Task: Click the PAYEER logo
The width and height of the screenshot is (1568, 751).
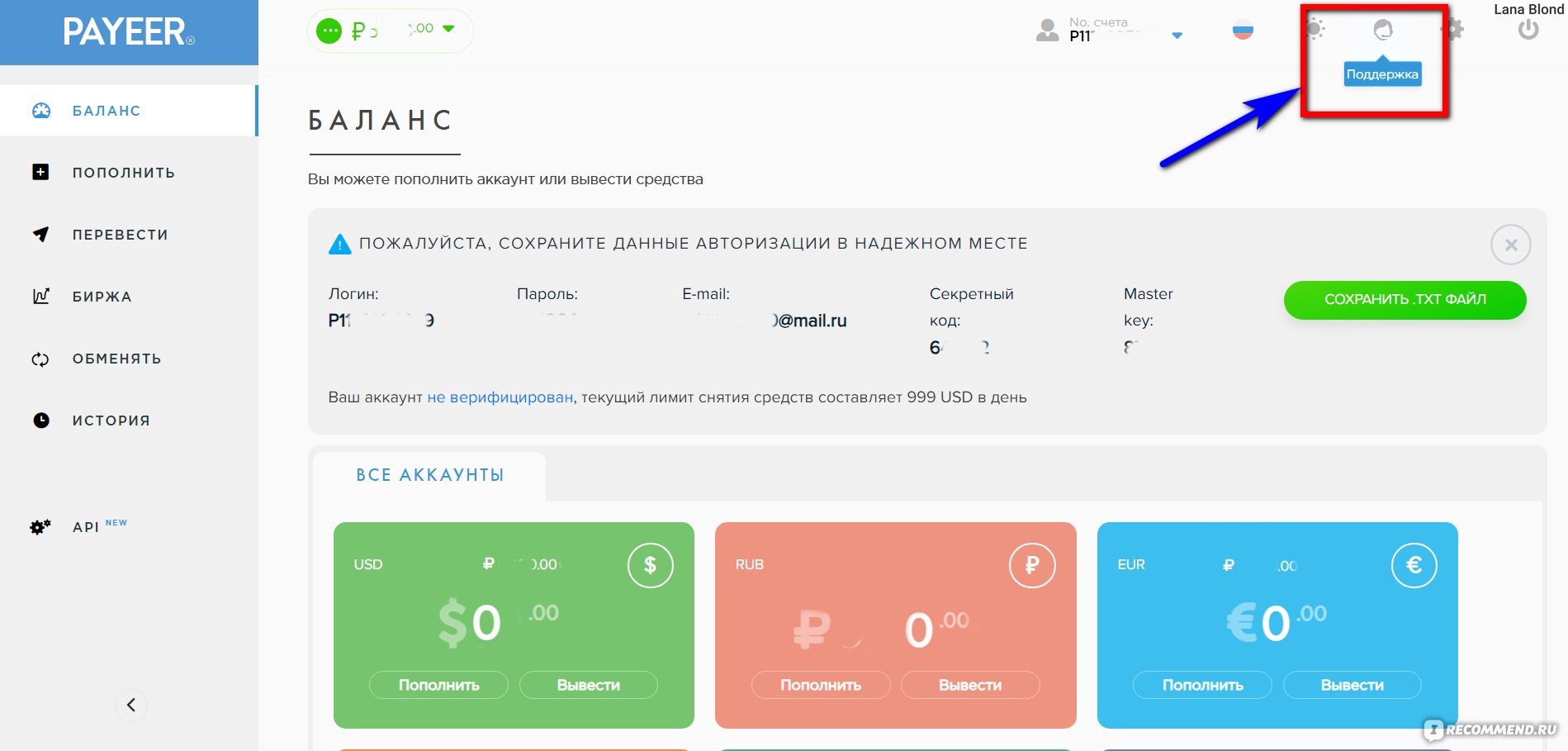Action: [x=129, y=32]
